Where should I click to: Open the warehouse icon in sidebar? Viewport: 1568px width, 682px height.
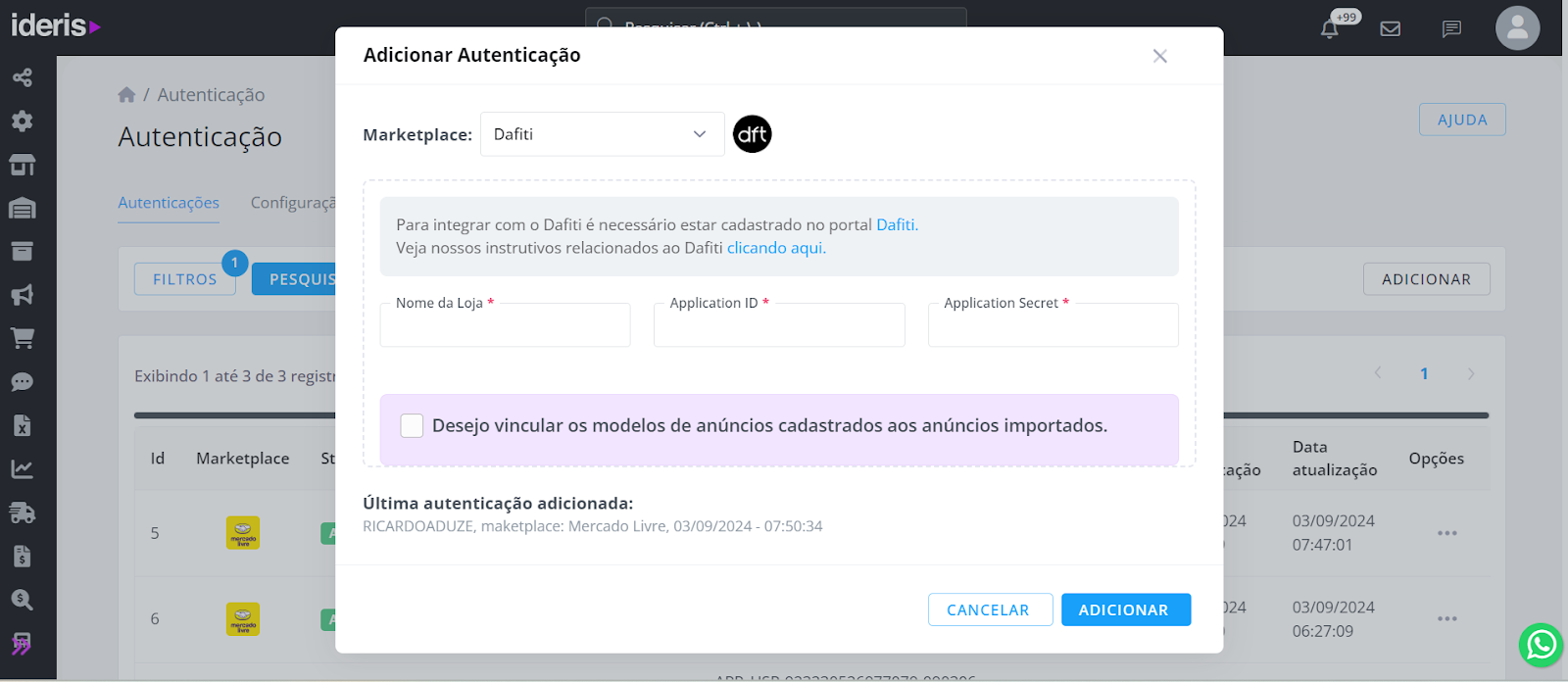(x=22, y=208)
